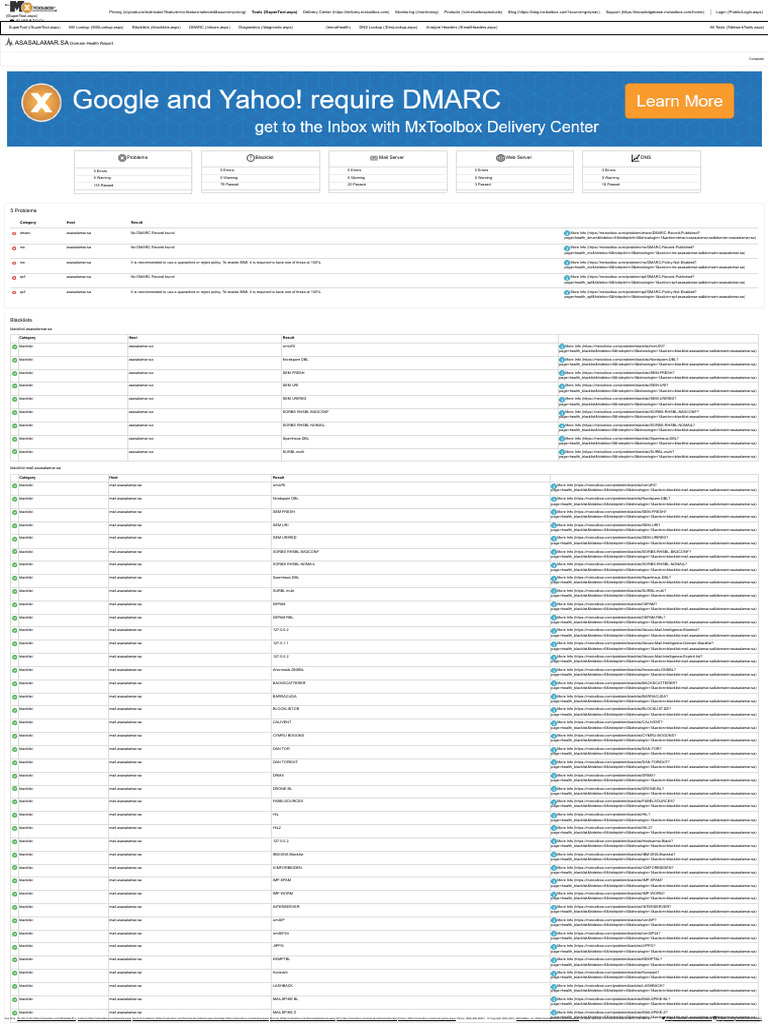The height and width of the screenshot is (1024, 768).
Task: Click green check icon of IMP SPAM row
Action: [14, 881]
